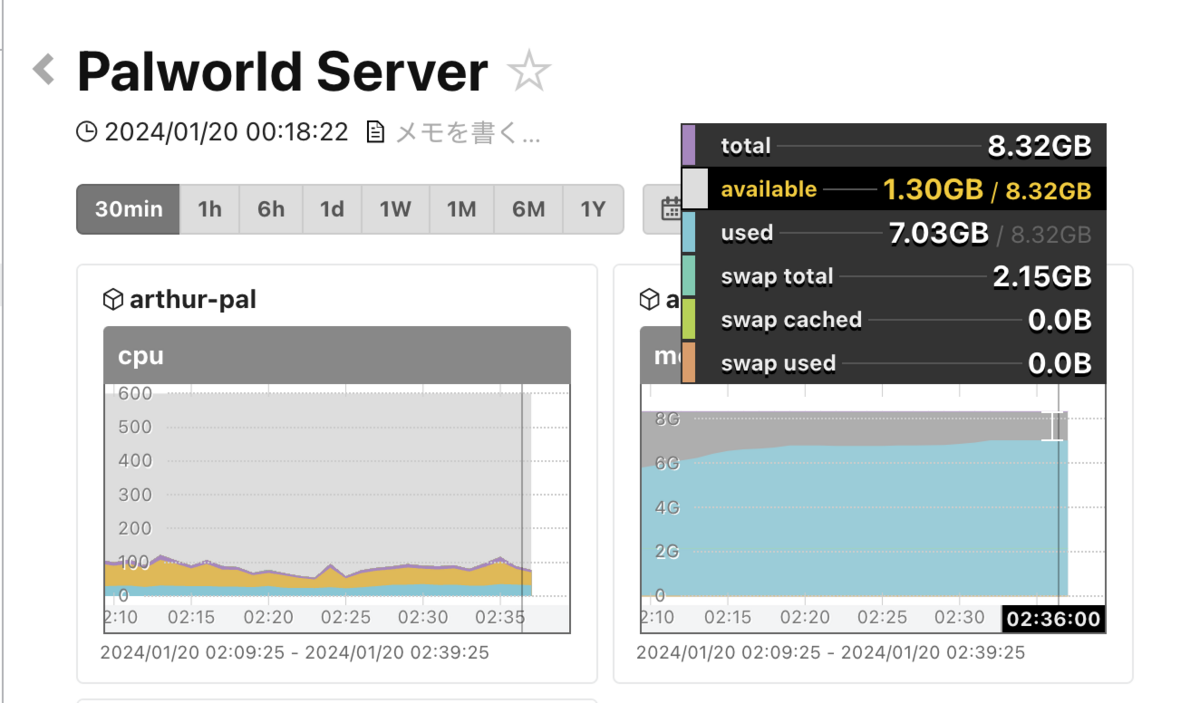Select the 1W time range
Image resolution: width=1200 pixels, height=703 pixels.
coord(396,209)
